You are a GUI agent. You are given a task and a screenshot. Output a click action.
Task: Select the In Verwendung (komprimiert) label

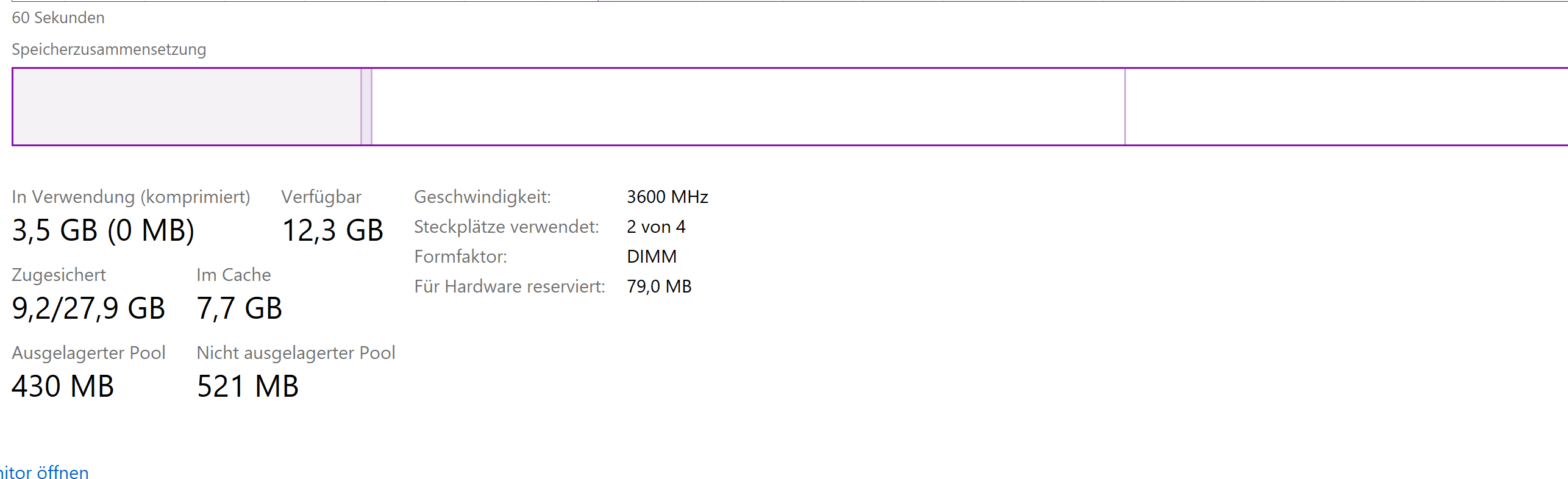pyautogui.click(x=130, y=197)
